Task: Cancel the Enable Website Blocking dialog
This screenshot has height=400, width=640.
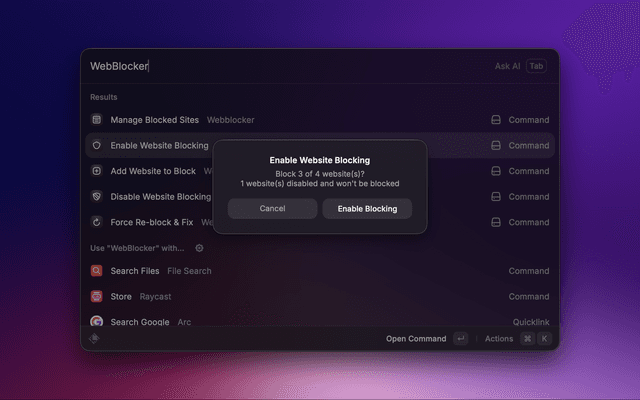Action: (272, 209)
